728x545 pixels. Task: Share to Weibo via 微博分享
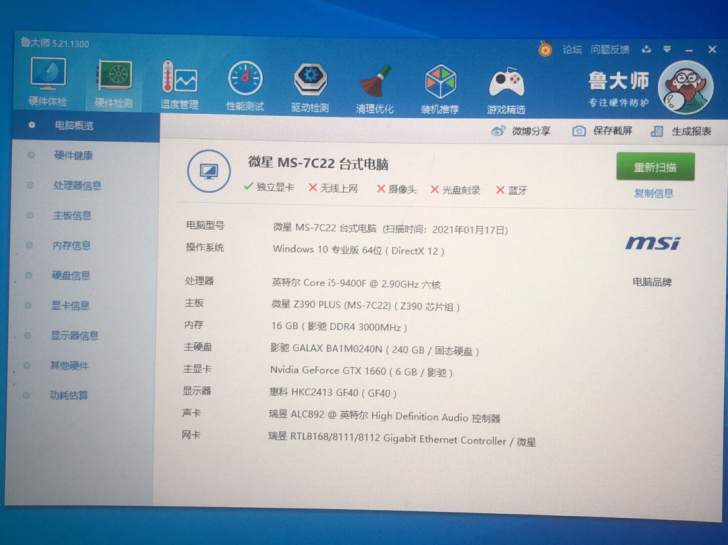point(522,131)
